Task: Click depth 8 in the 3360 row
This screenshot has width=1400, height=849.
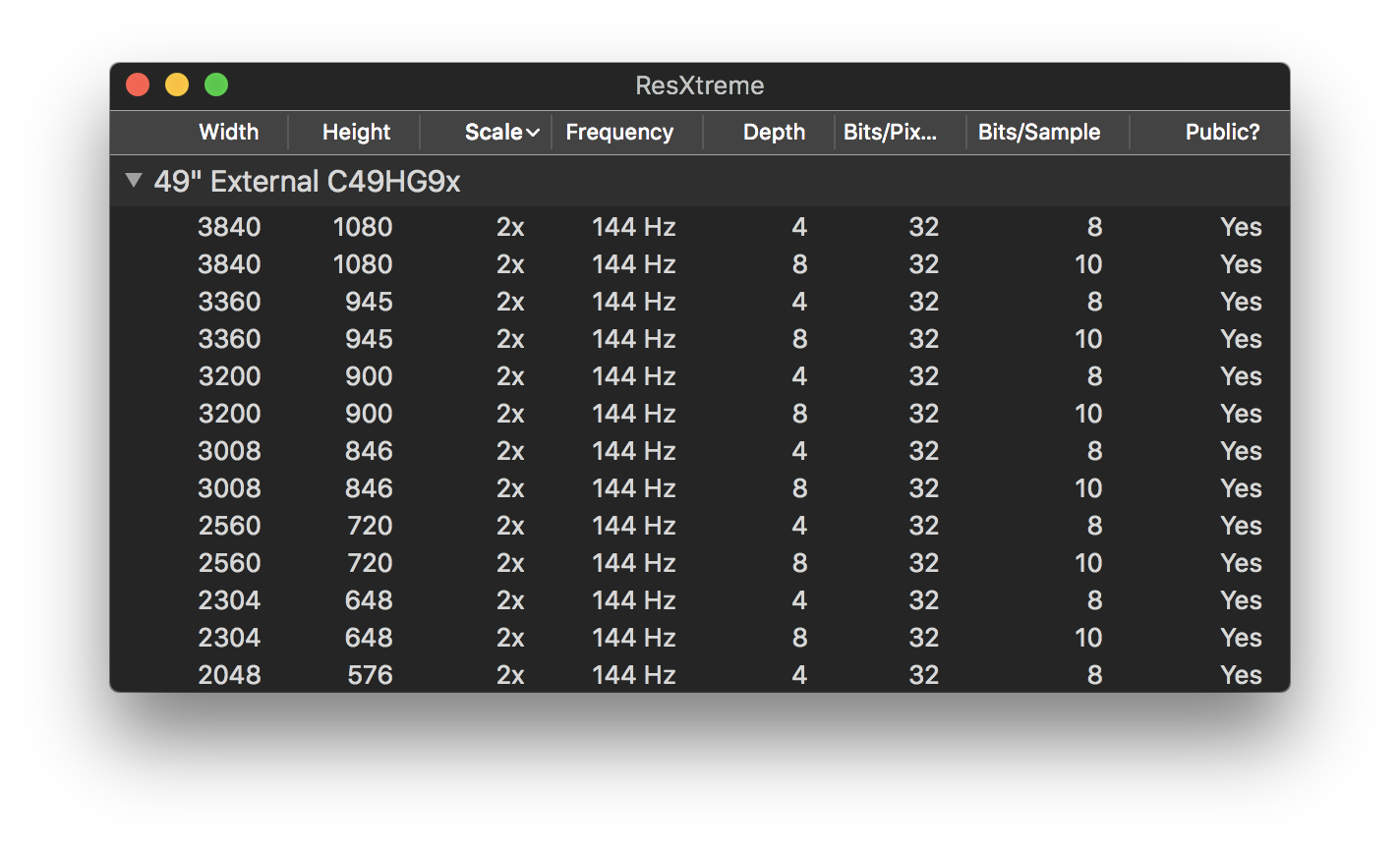Action: pos(799,339)
